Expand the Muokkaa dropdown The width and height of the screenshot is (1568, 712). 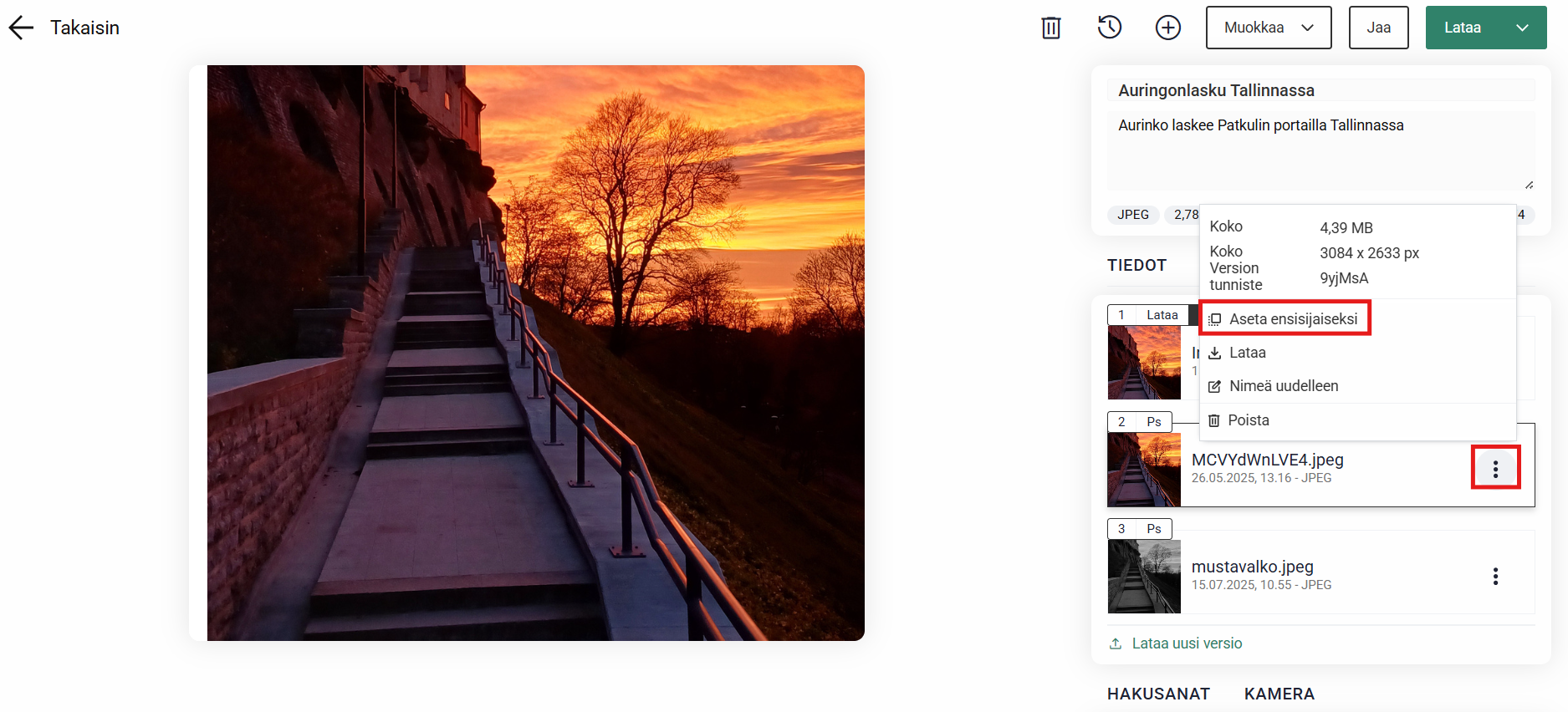coord(1269,28)
